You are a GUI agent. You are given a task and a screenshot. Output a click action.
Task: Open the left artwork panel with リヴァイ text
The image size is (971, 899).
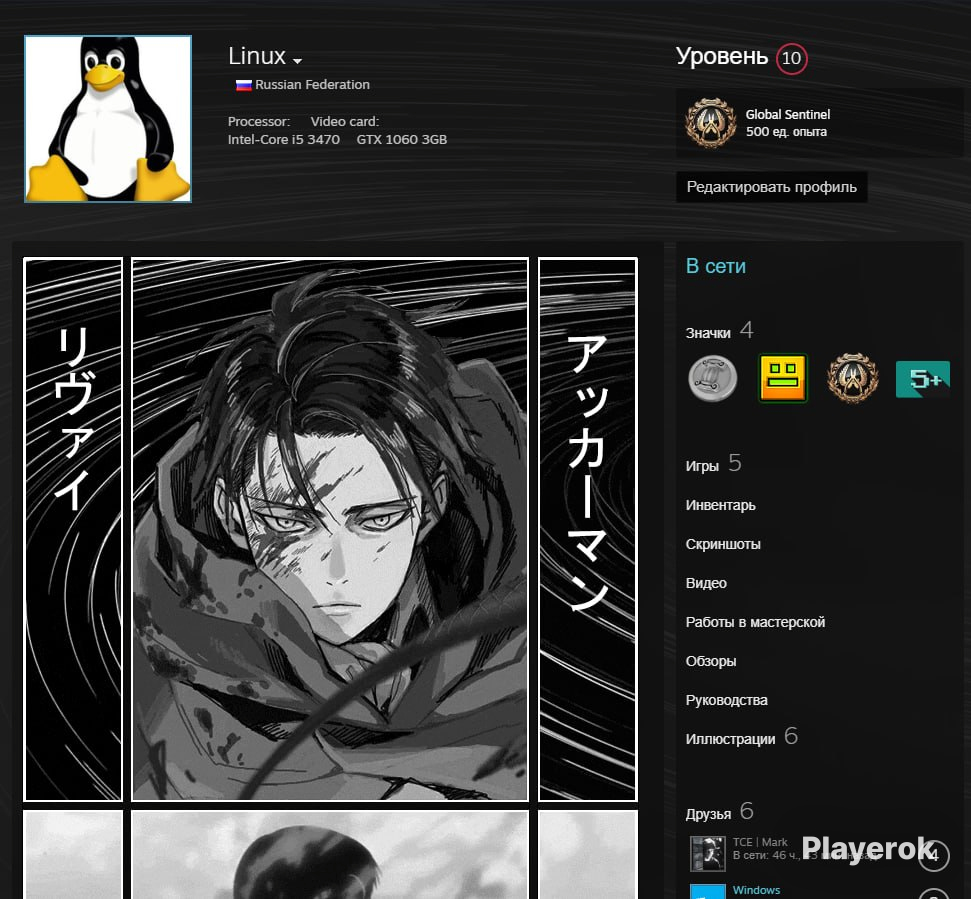(73, 529)
